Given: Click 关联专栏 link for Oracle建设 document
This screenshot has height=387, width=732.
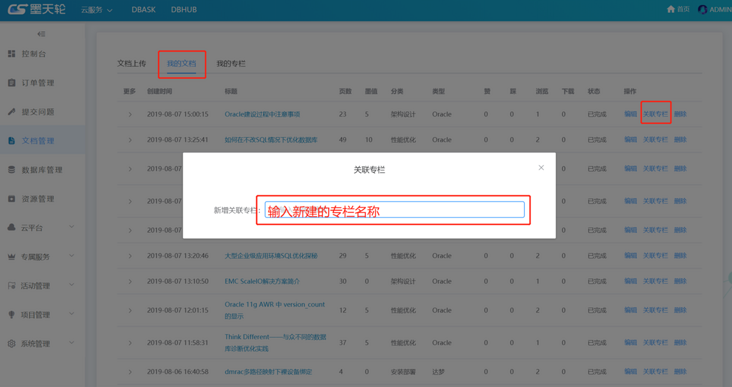Looking at the screenshot, I should (x=655, y=114).
